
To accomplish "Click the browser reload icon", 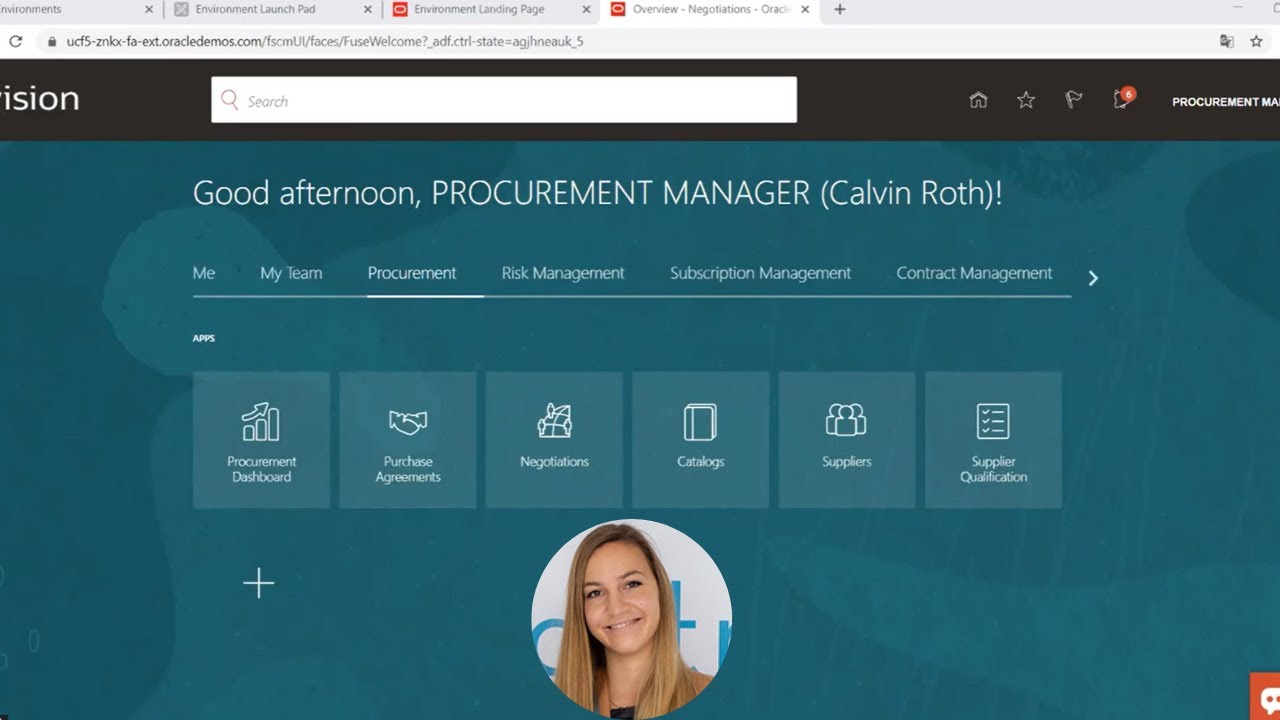I will (x=15, y=41).
